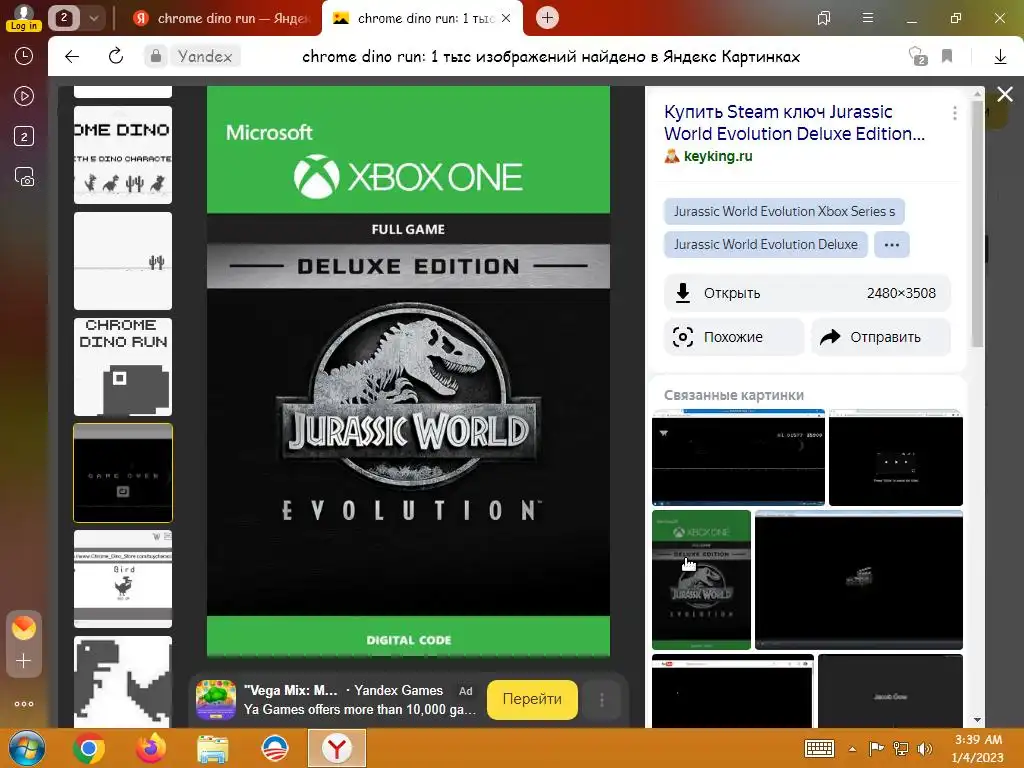Open the 'Купить Steam ключ Jurassic World' link
Image resolution: width=1024 pixels, height=768 pixels.
point(794,123)
